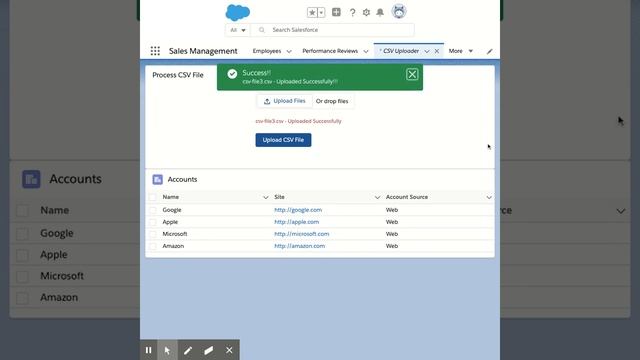Expand the Employees tab chevron
Screen dimensions: 640x360
[289, 51]
